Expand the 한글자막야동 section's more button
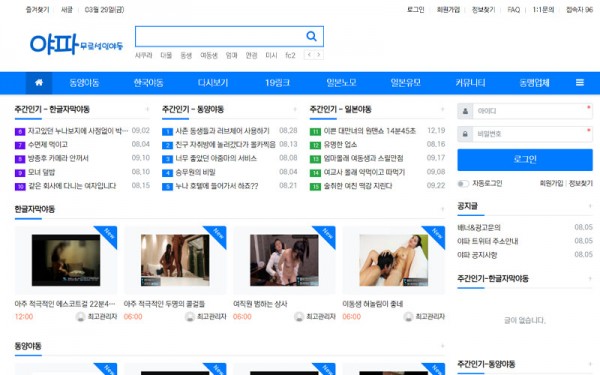This screenshot has height=375, width=600. (x=442, y=209)
